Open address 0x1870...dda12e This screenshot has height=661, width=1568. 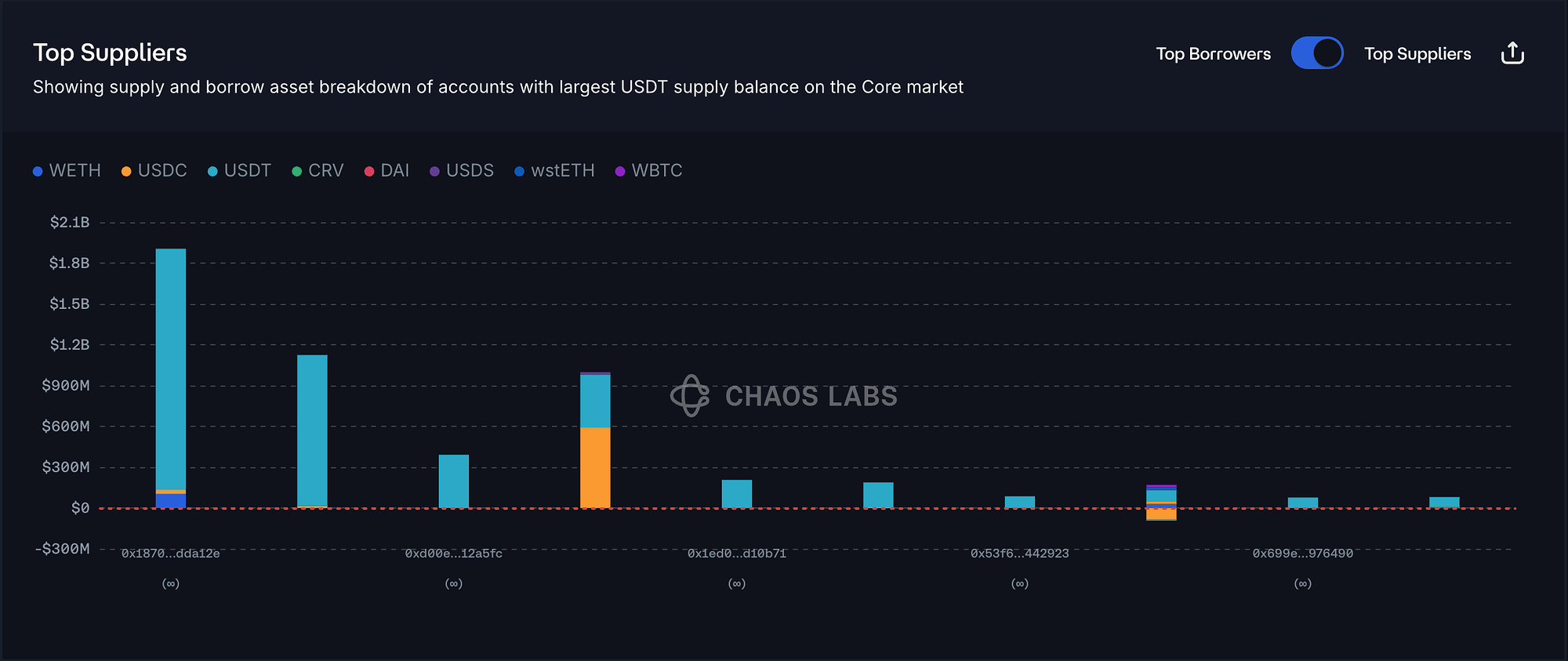(x=171, y=554)
